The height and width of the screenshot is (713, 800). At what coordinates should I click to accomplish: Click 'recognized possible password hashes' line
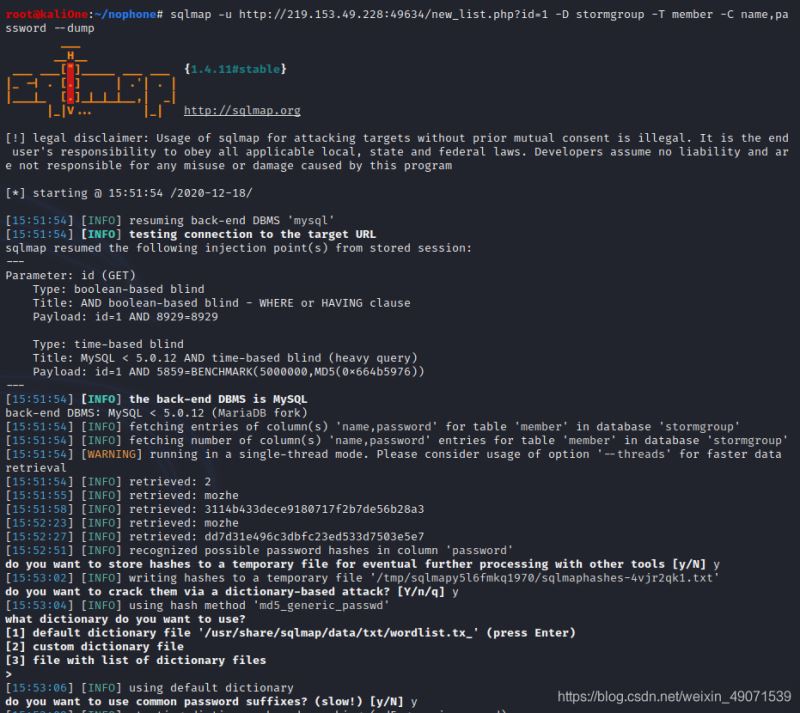click(259, 551)
